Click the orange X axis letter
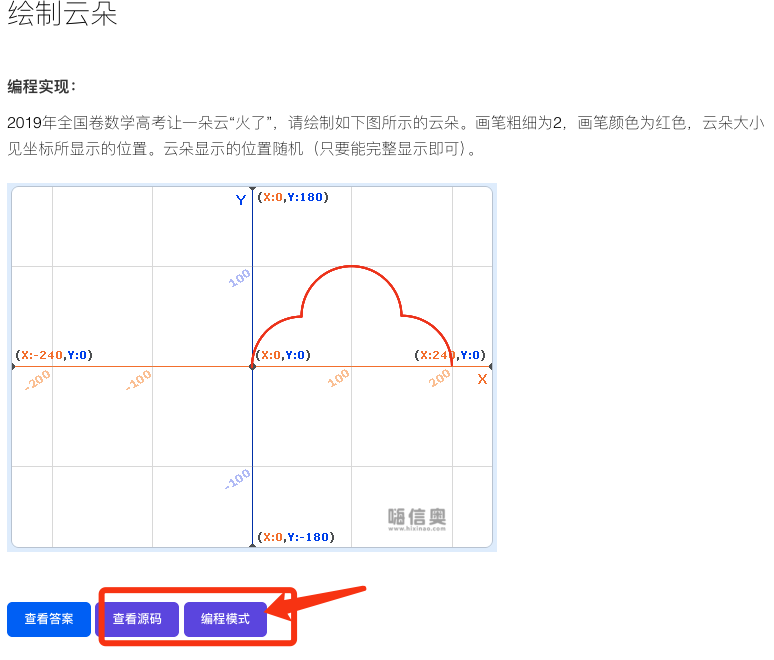The width and height of the screenshot is (774, 660). click(x=482, y=379)
